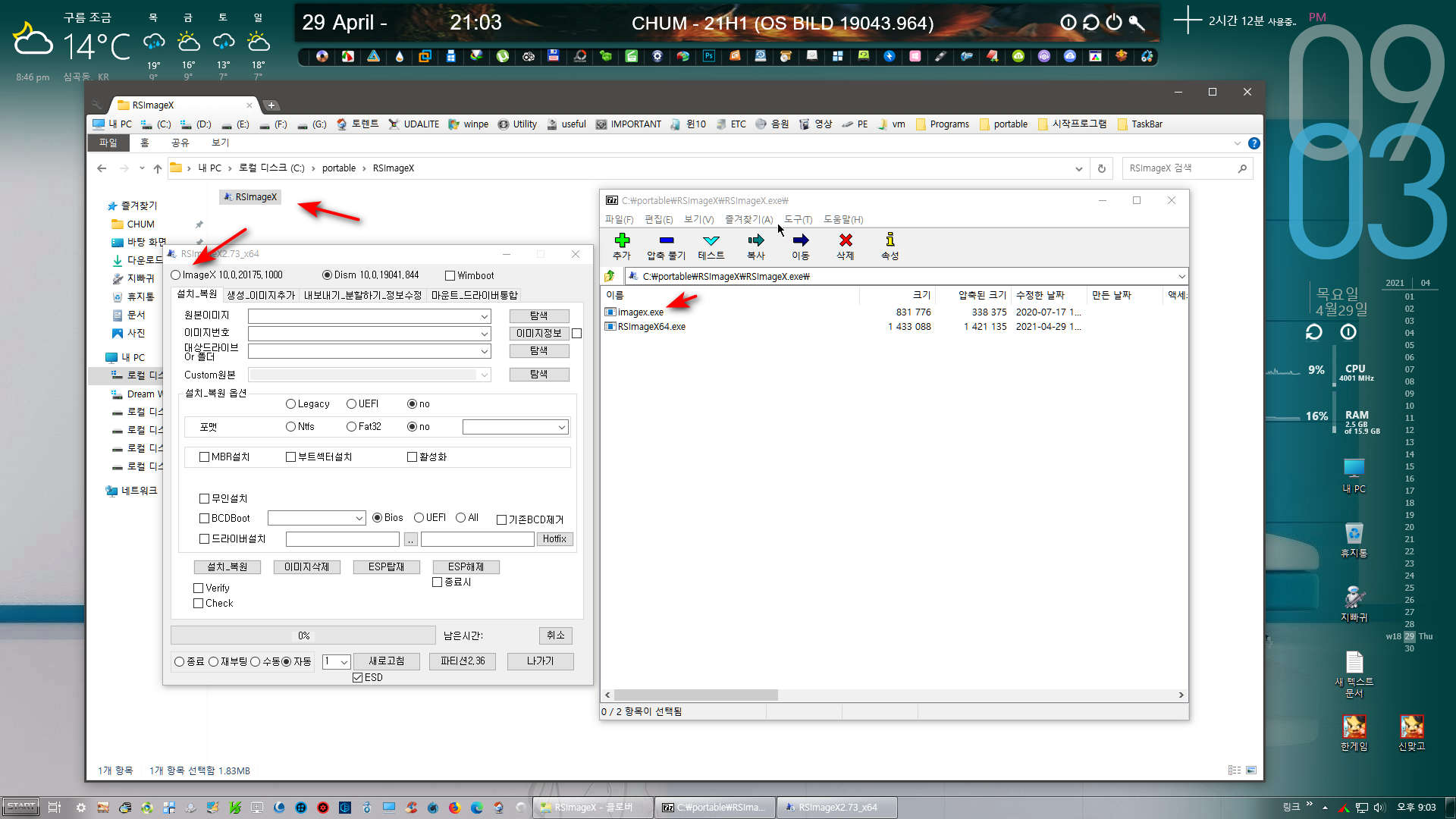The height and width of the screenshot is (819, 1456).
Task: Open the 토렌트 bookmark in the links bar
Action: pyautogui.click(x=357, y=124)
